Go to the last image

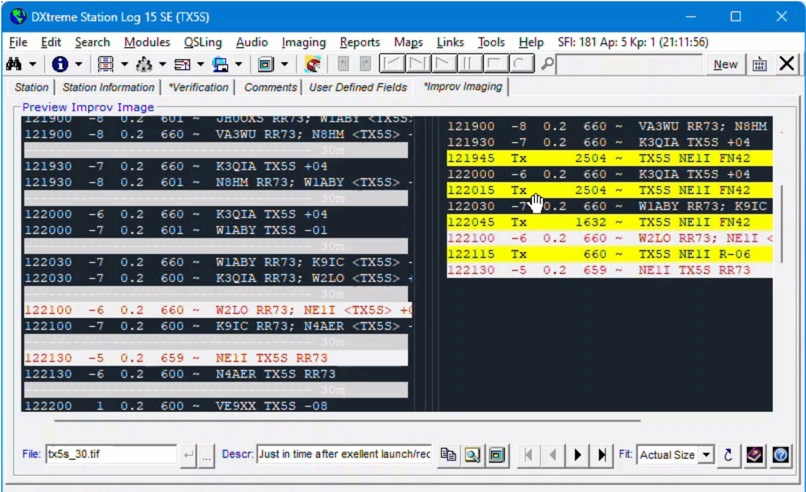[x=602, y=455]
